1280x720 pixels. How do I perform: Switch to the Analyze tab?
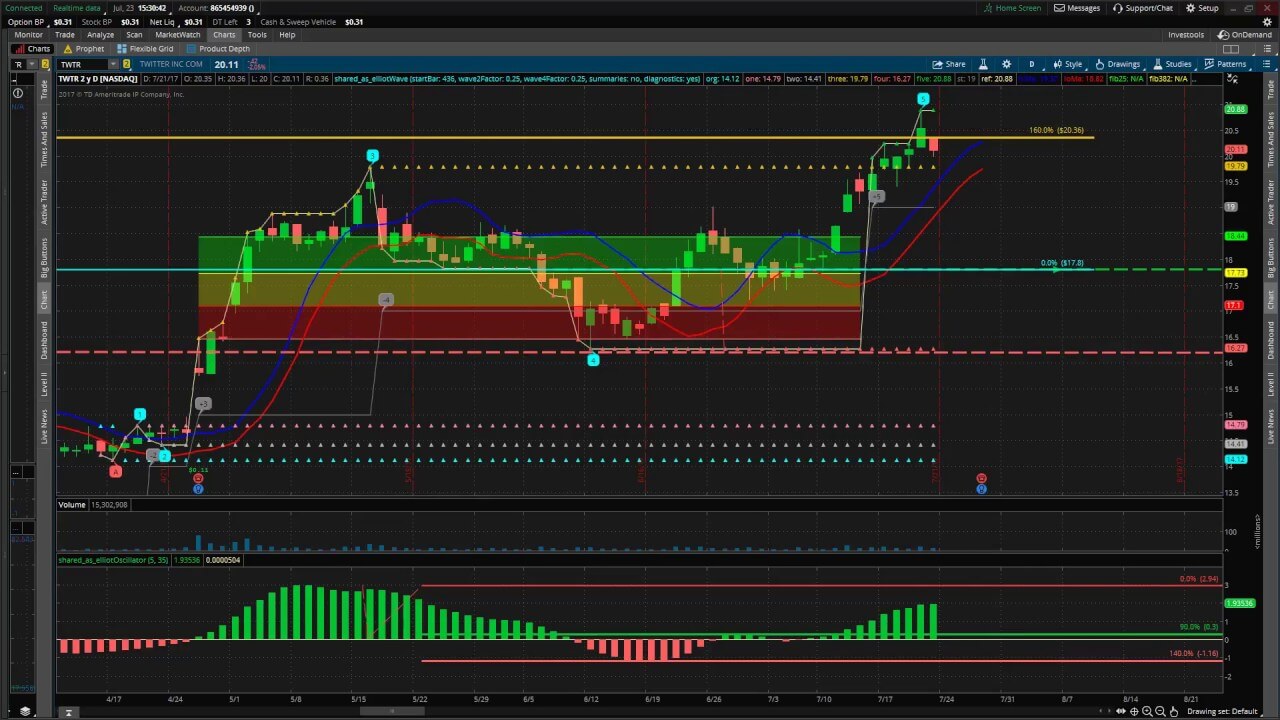coord(100,35)
